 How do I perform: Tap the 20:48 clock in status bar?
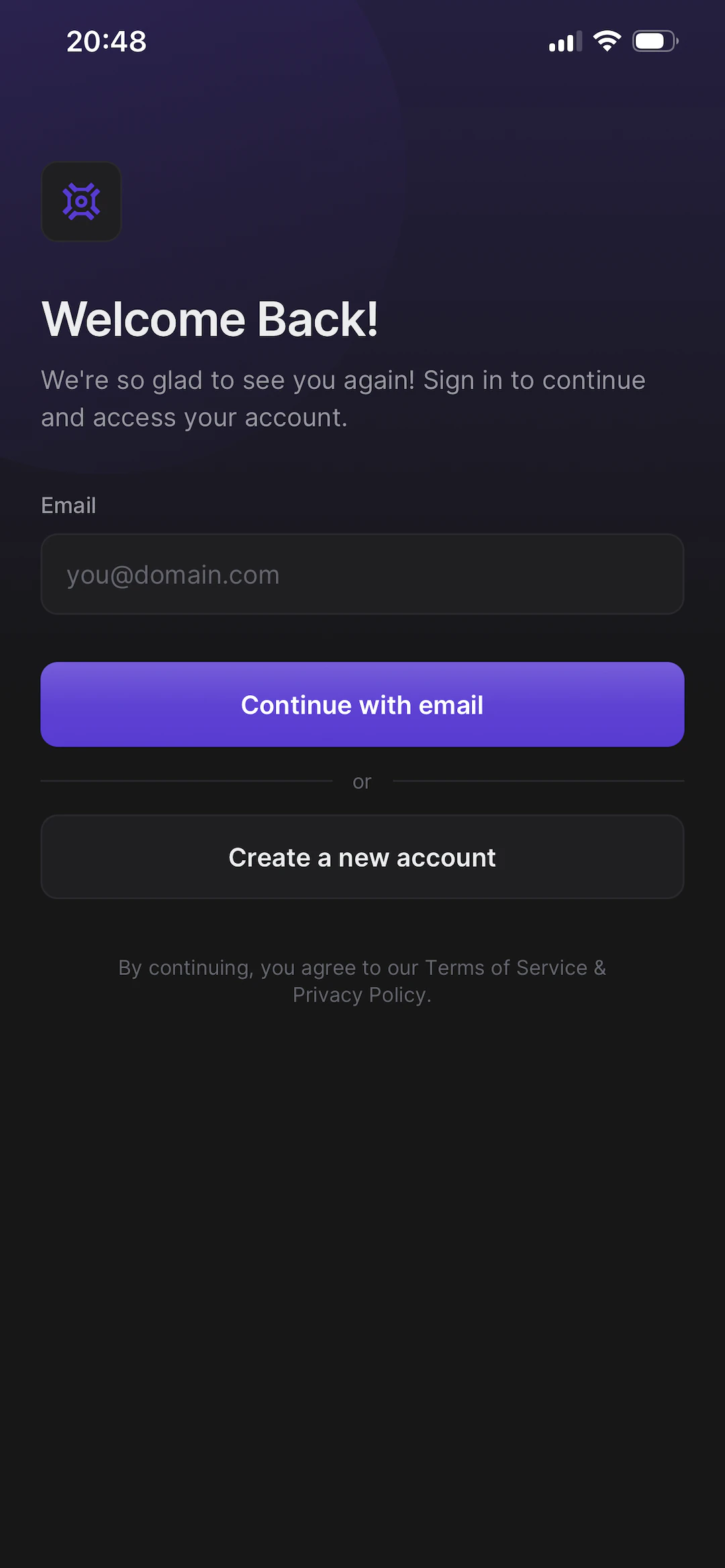(106, 42)
